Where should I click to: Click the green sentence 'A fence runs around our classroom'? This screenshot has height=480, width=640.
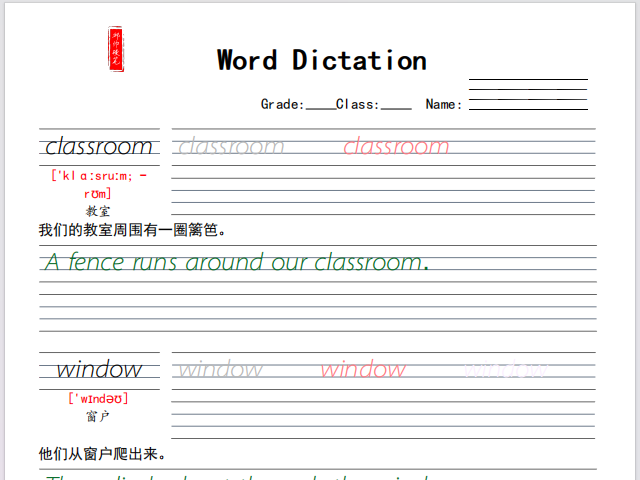tap(236, 263)
